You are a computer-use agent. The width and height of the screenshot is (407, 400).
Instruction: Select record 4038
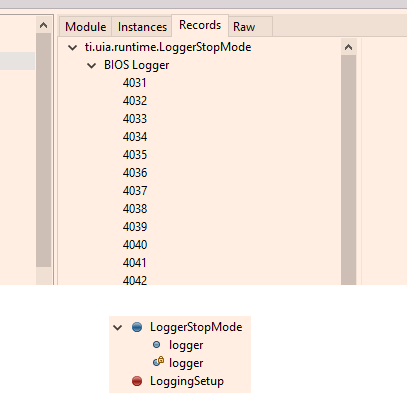tap(135, 209)
